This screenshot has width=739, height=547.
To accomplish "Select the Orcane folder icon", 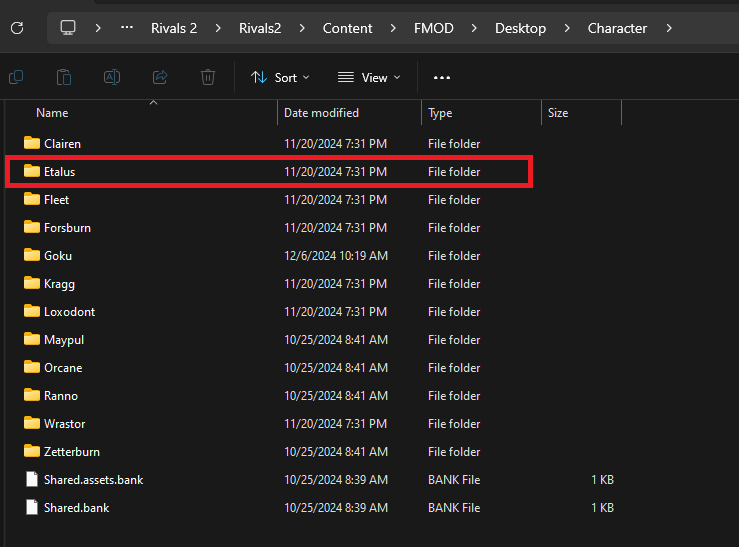I will click(x=32, y=367).
